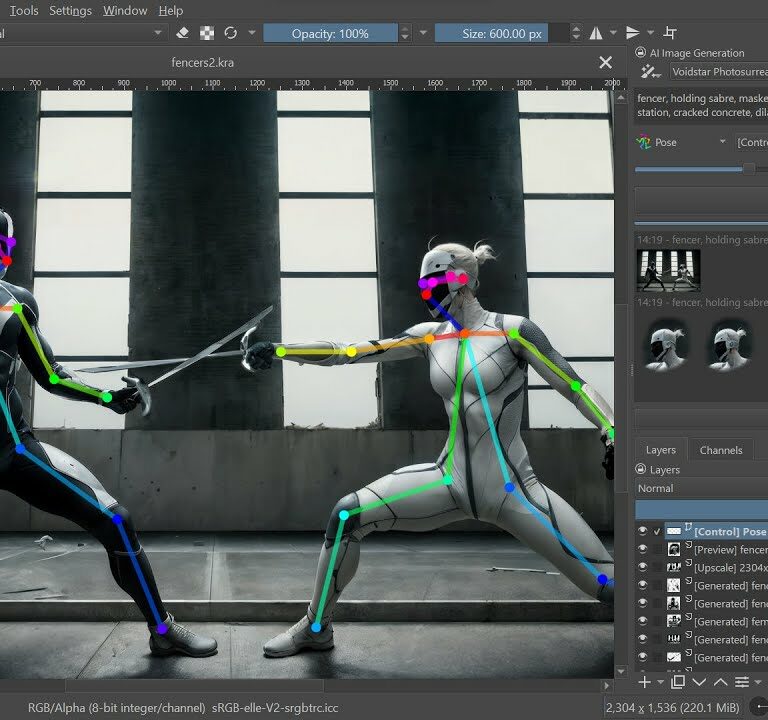Duplicate the selected layer

pyautogui.click(x=677, y=682)
